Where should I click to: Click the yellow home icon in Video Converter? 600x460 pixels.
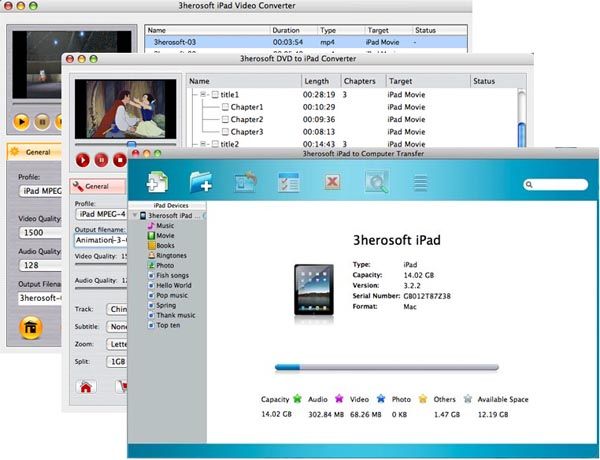31,328
